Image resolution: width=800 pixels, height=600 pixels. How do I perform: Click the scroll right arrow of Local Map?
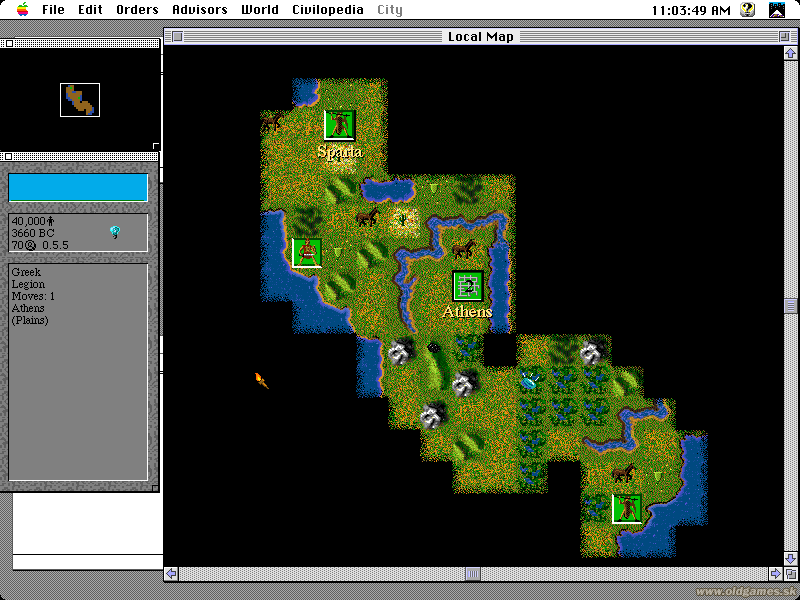(775, 573)
